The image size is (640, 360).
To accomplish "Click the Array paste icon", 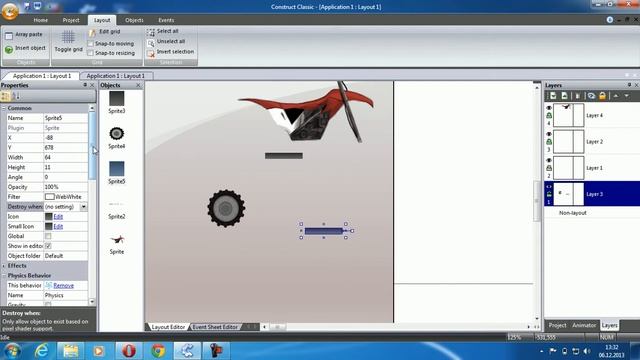I will (x=9, y=36).
